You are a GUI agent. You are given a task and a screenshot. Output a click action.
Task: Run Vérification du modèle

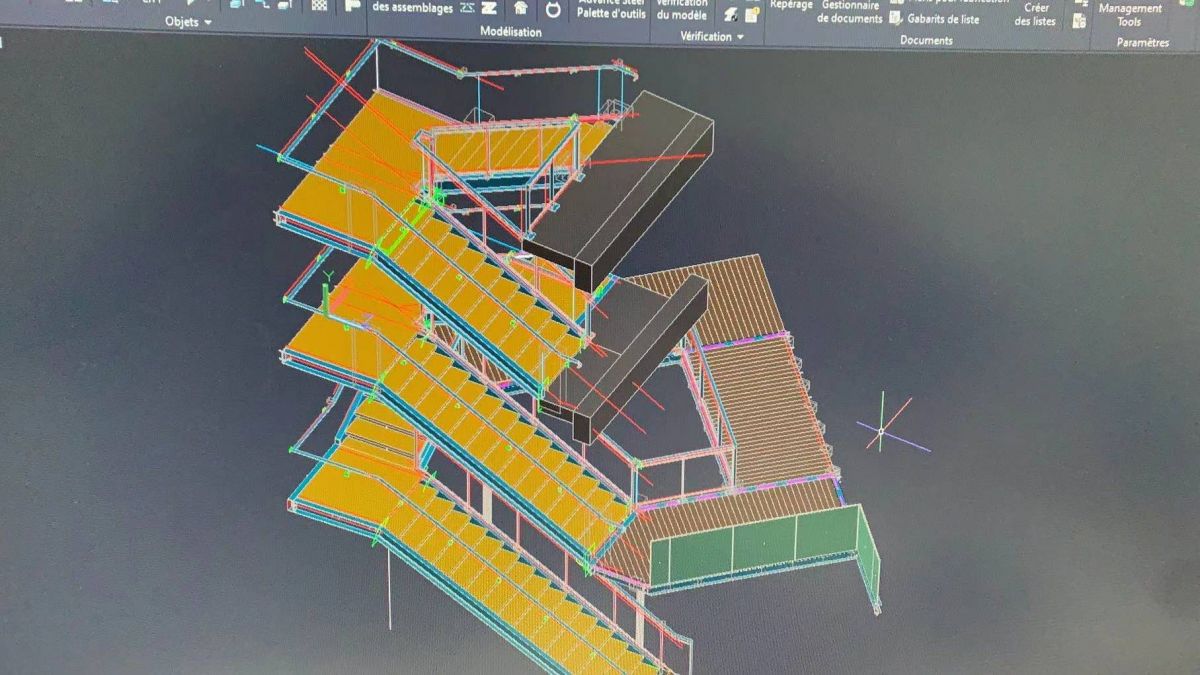coord(682,11)
